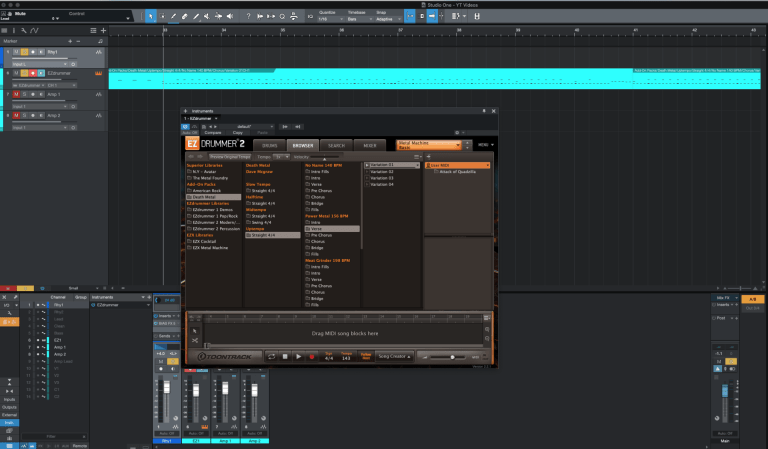Image resolution: width=768 pixels, height=449 pixels.
Task: Switch to the SEARCH tab
Action: tap(336, 145)
